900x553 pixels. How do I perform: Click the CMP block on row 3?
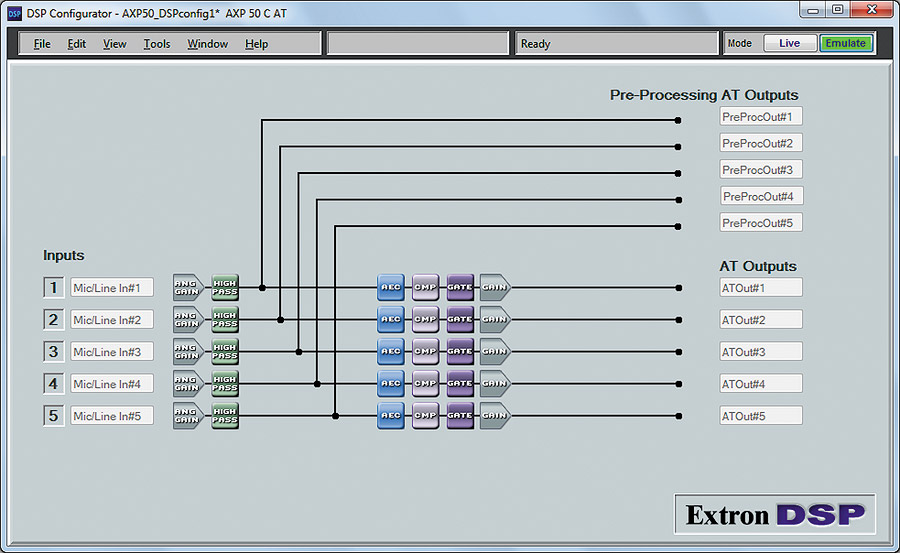pyautogui.click(x=425, y=352)
